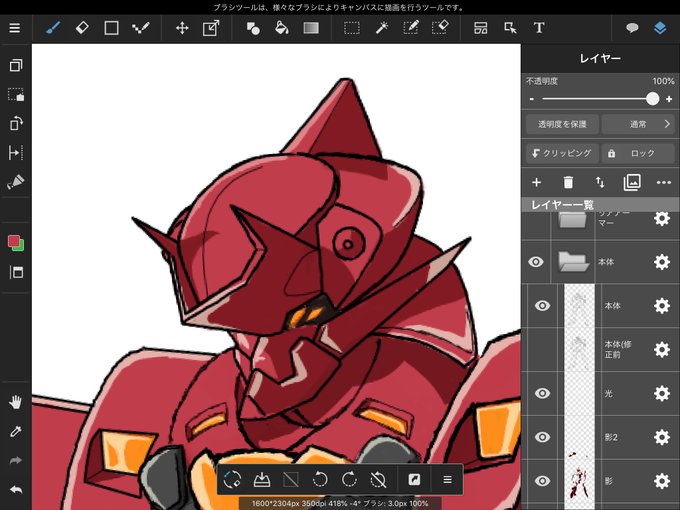
Task: Open settings gear for top folder row
Action: coord(662,218)
